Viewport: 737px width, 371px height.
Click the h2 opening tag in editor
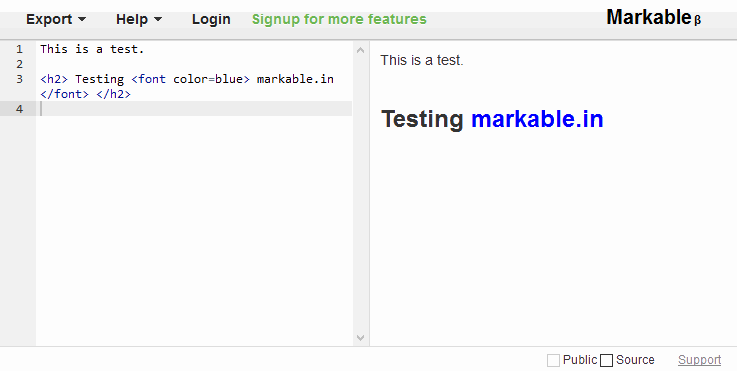(x=54, y=79)
